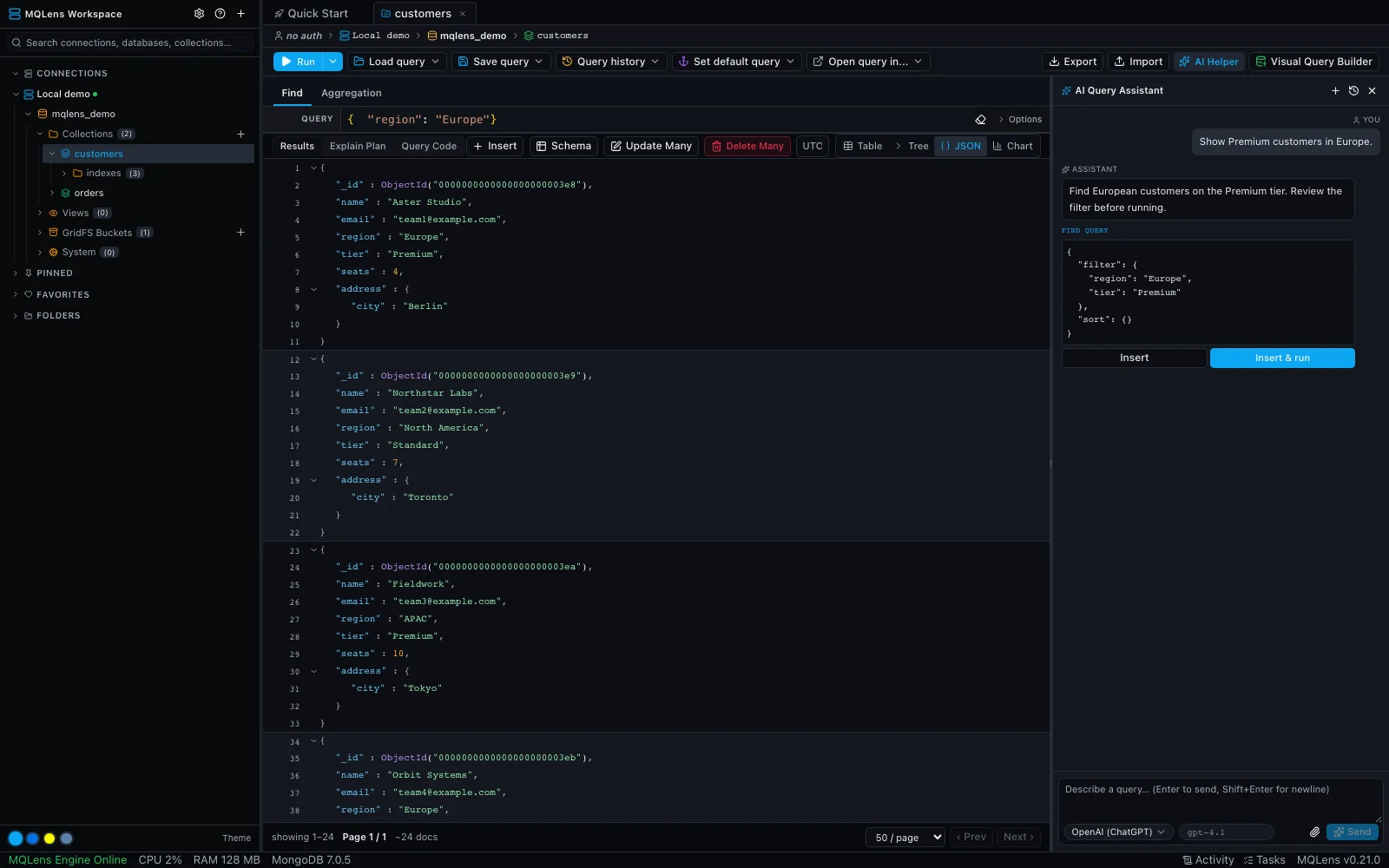Choose the OpenAI (ChatGPT) provider dropdown
The width and height of the screenshot is (1389, 868).
[x=1118, y=832]
